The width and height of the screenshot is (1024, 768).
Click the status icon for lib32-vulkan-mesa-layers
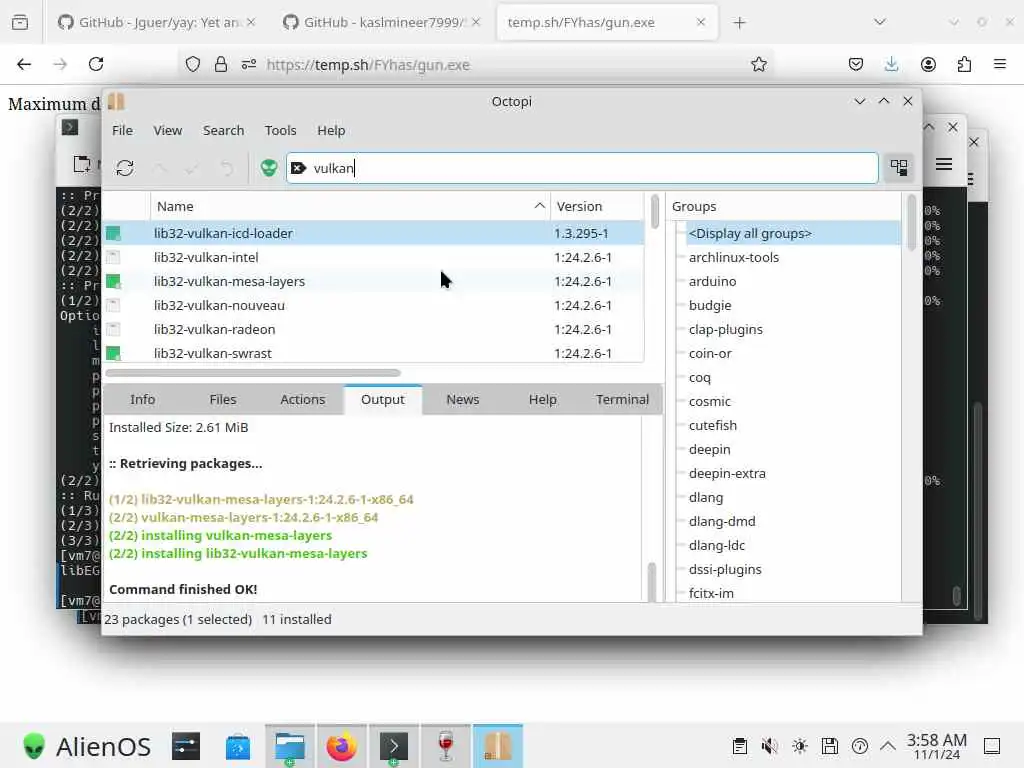(x=114, y=281)
